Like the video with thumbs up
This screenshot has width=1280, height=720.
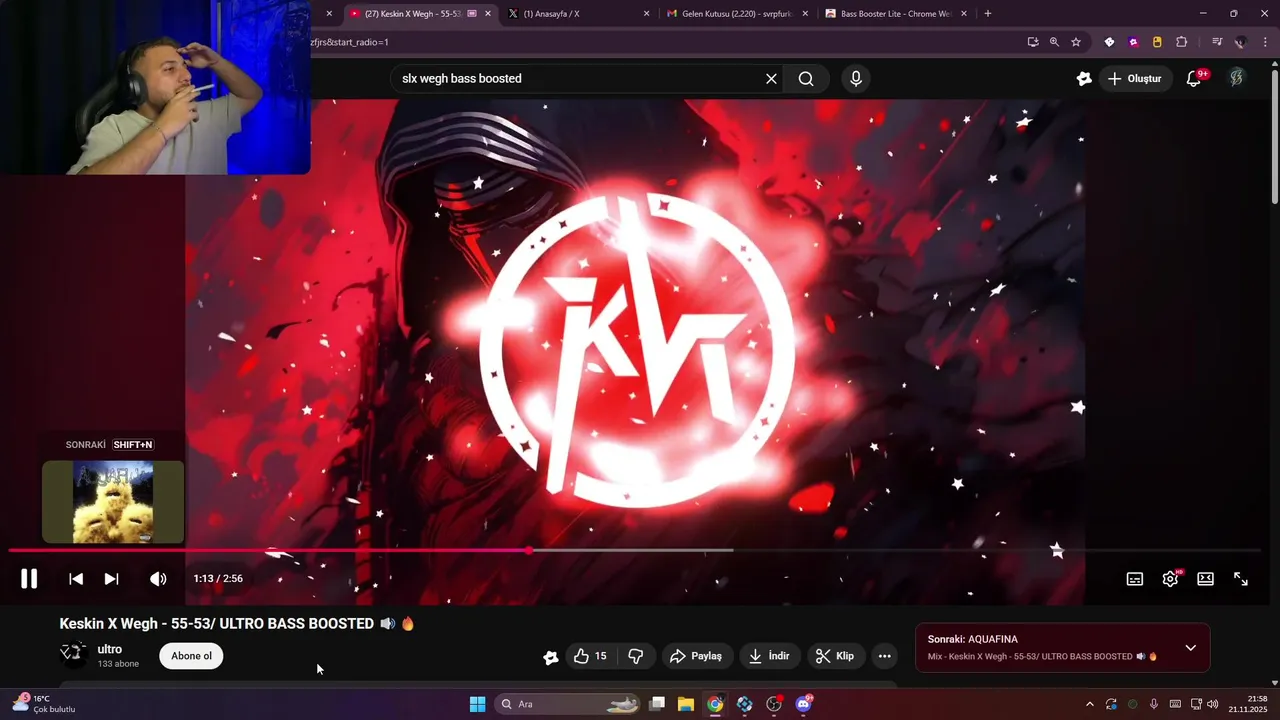[590, 656]
